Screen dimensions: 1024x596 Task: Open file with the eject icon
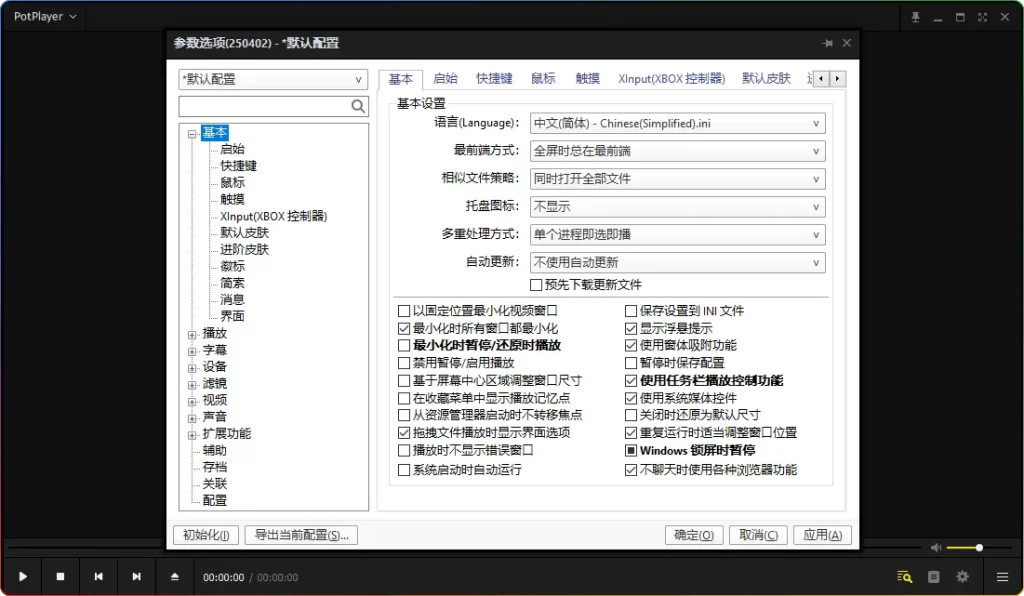pyautogui.click(x=174, y=576)
